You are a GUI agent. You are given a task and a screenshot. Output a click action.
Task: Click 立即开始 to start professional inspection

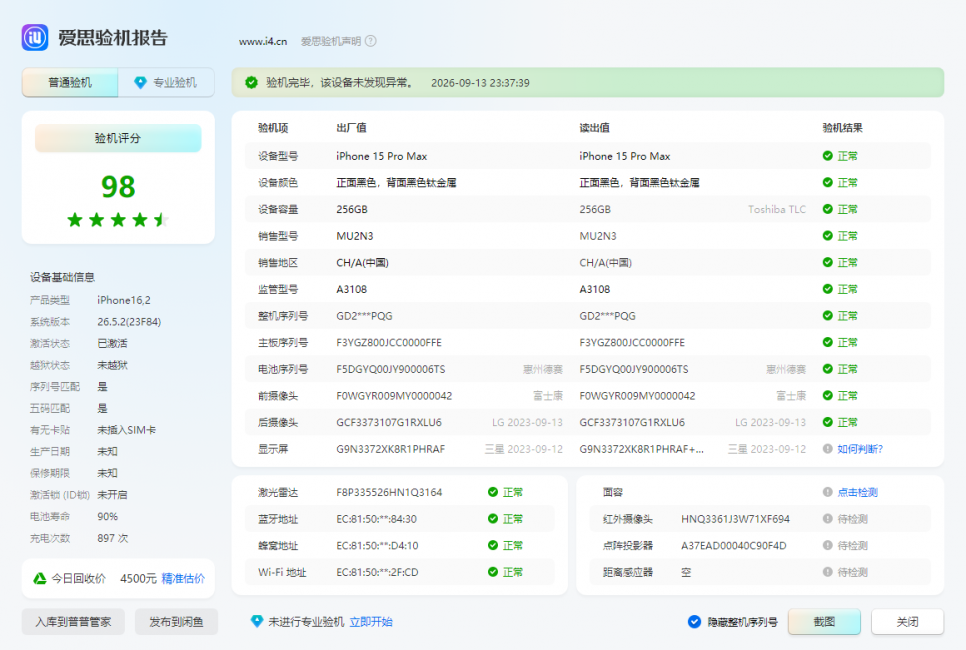pyautogui.click(x=371, y=622)
